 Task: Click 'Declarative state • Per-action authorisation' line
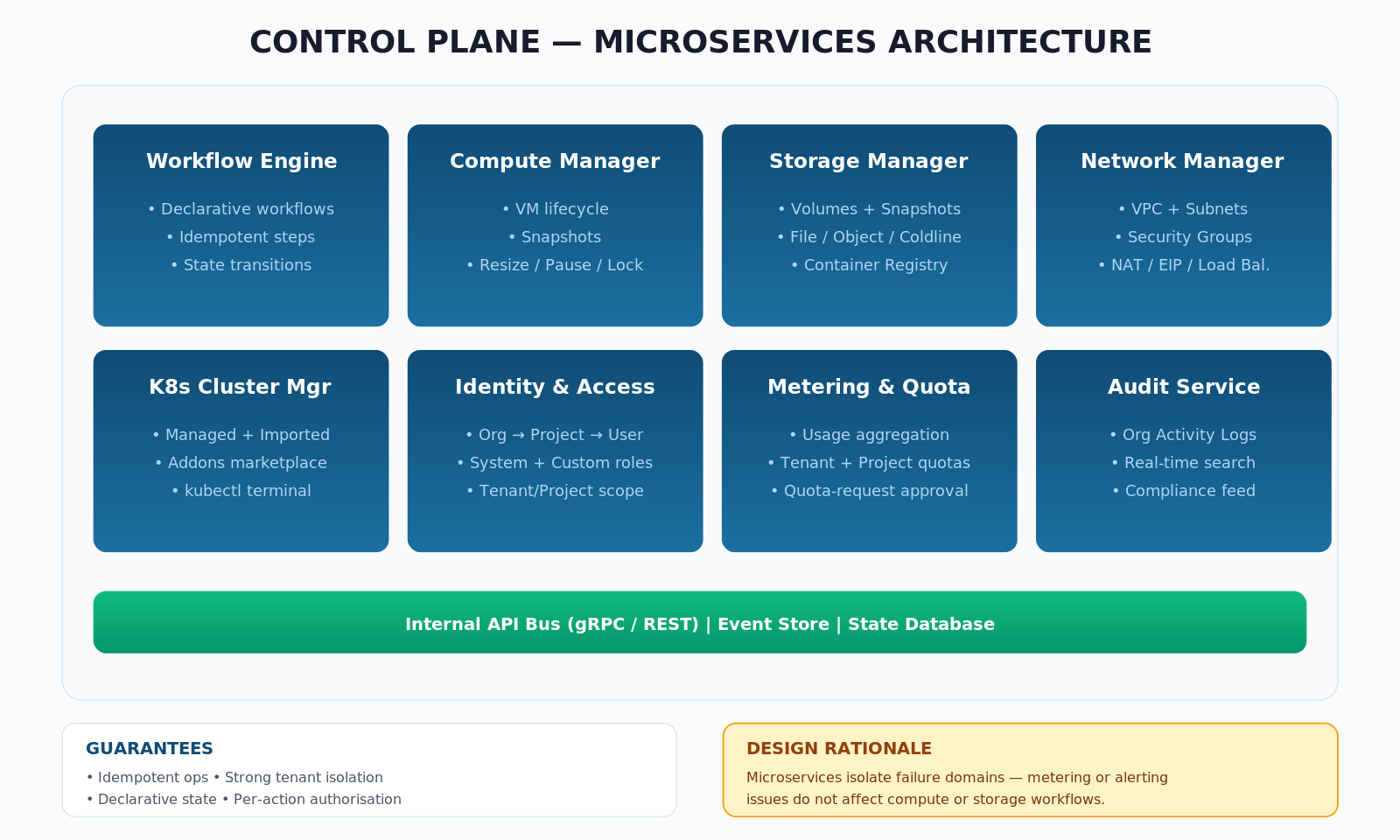[244, 800]
